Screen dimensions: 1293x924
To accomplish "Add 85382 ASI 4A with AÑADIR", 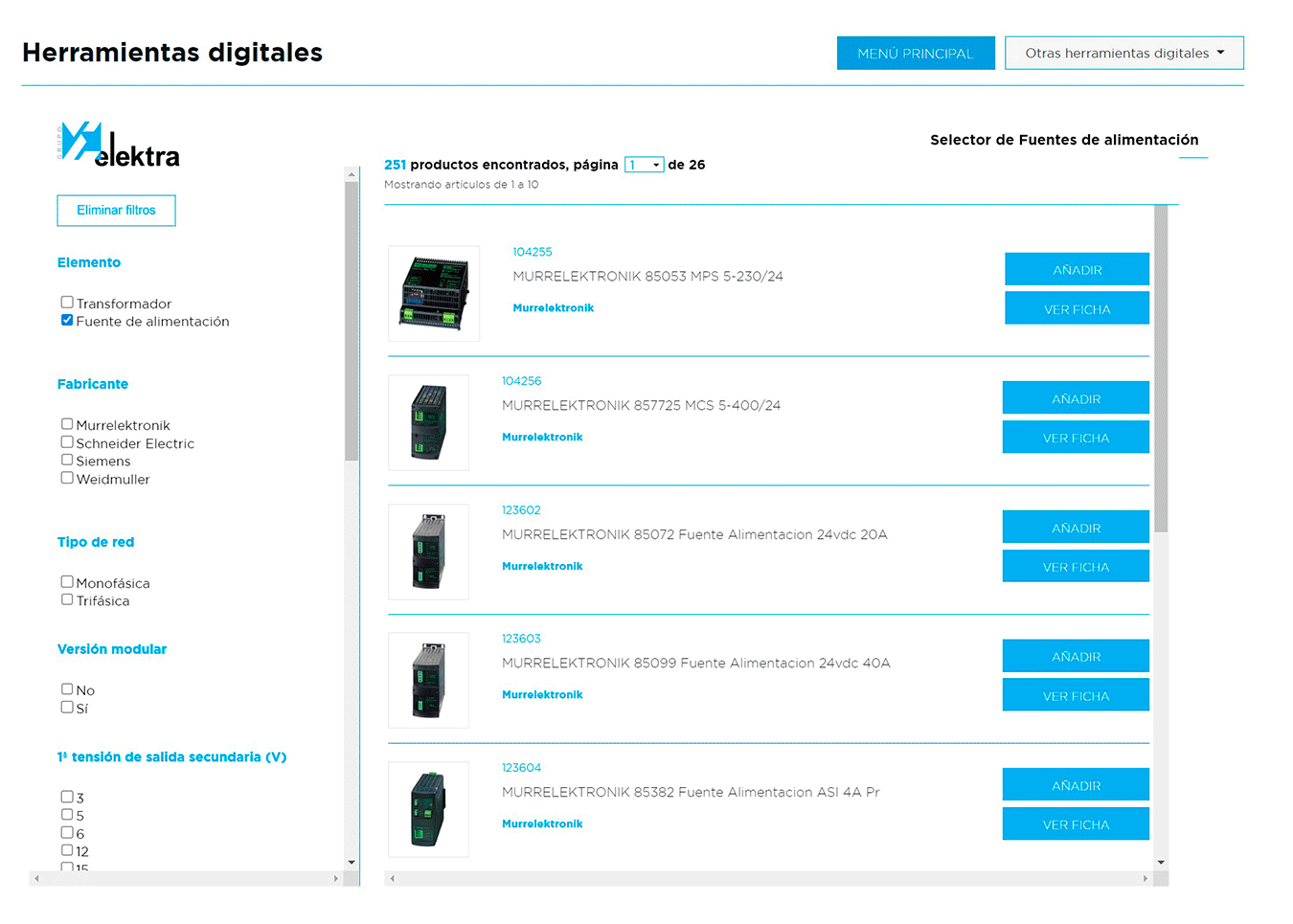I will (x=1076, y=784).
